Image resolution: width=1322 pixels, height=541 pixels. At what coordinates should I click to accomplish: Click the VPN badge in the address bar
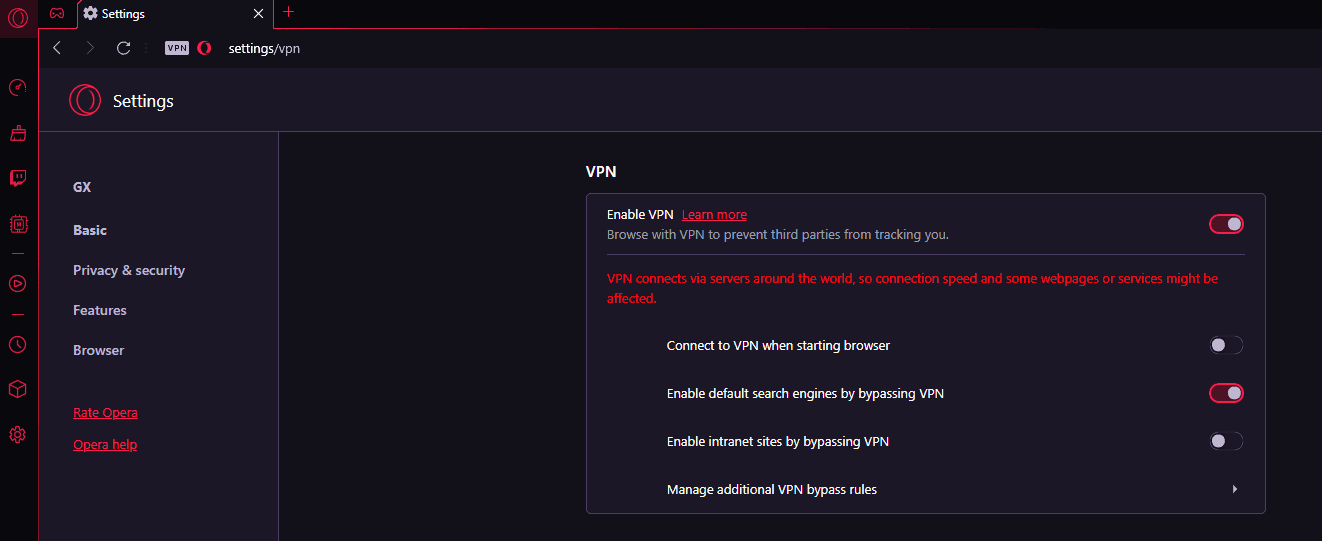click(x=177, y=48)
